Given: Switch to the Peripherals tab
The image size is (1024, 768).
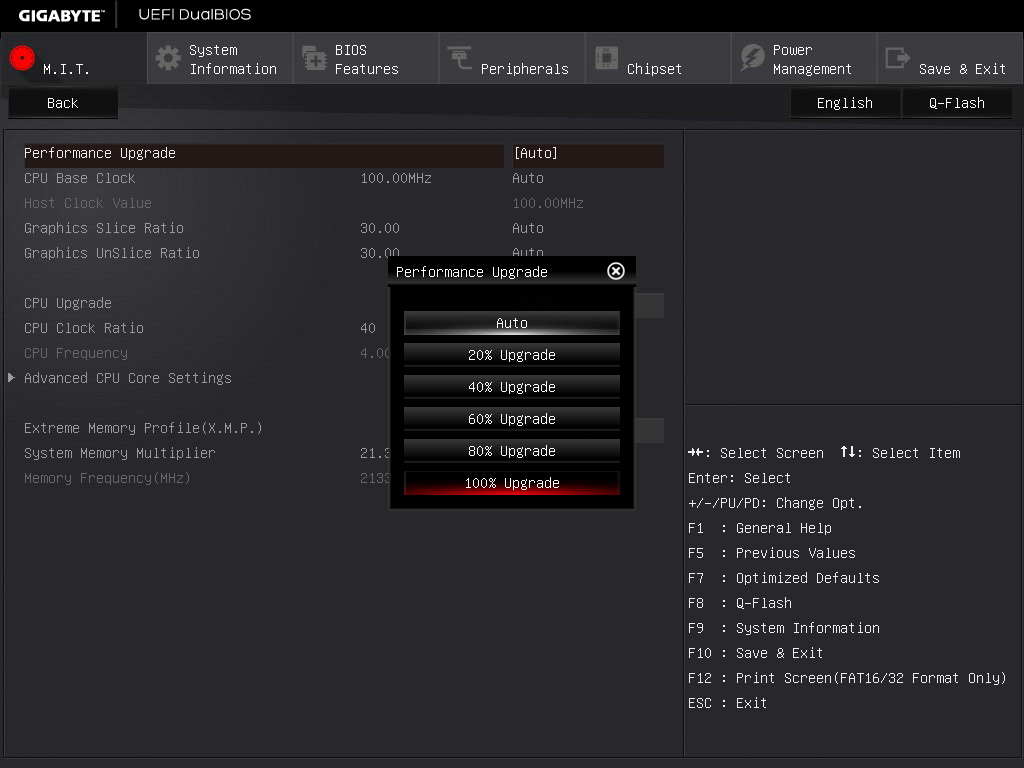Looking at the screenshot, I should pos(523,69).
